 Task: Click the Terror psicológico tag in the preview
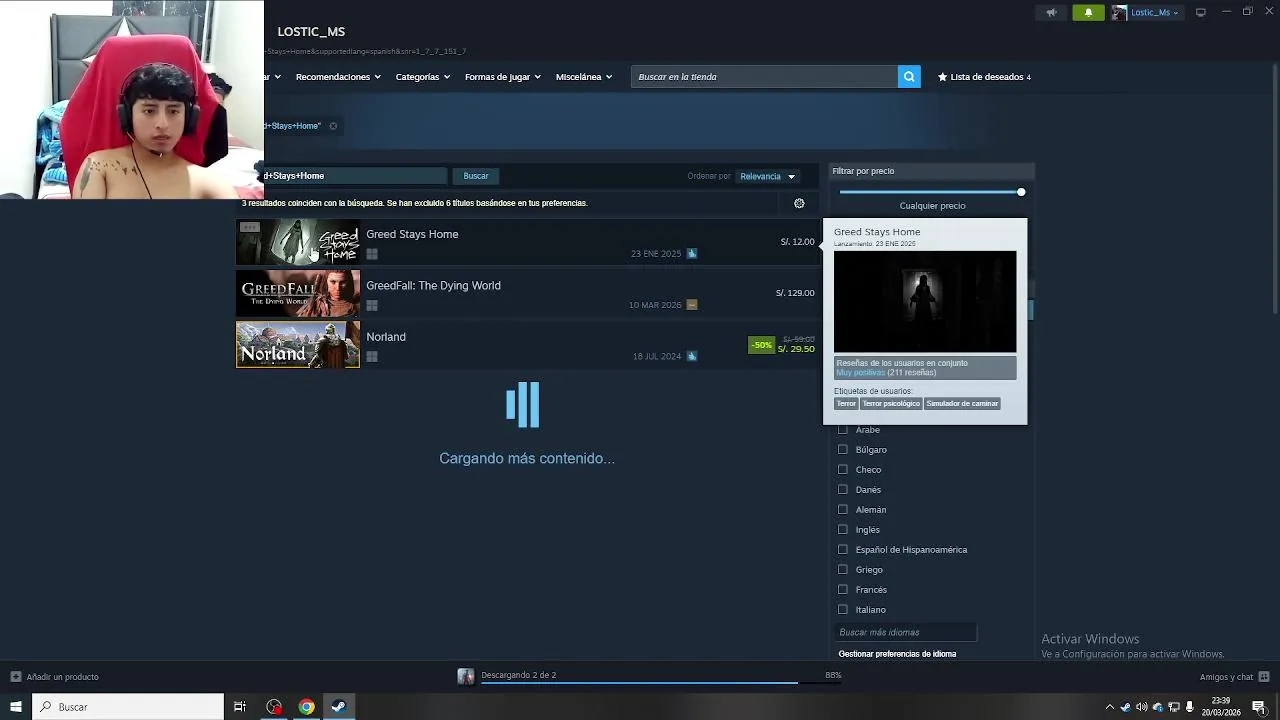coord(891,404)
